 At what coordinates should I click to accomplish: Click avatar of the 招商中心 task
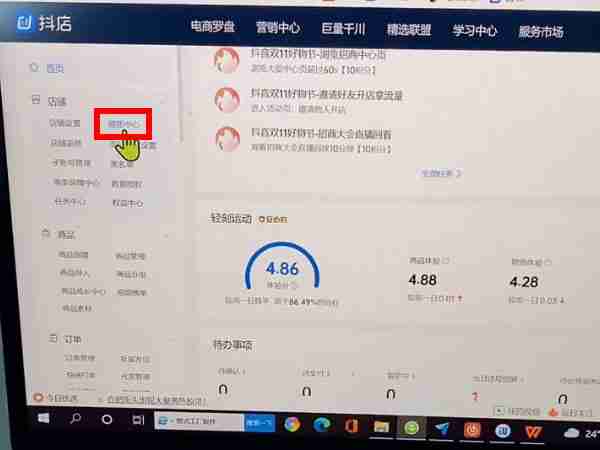tap(227, 60)
